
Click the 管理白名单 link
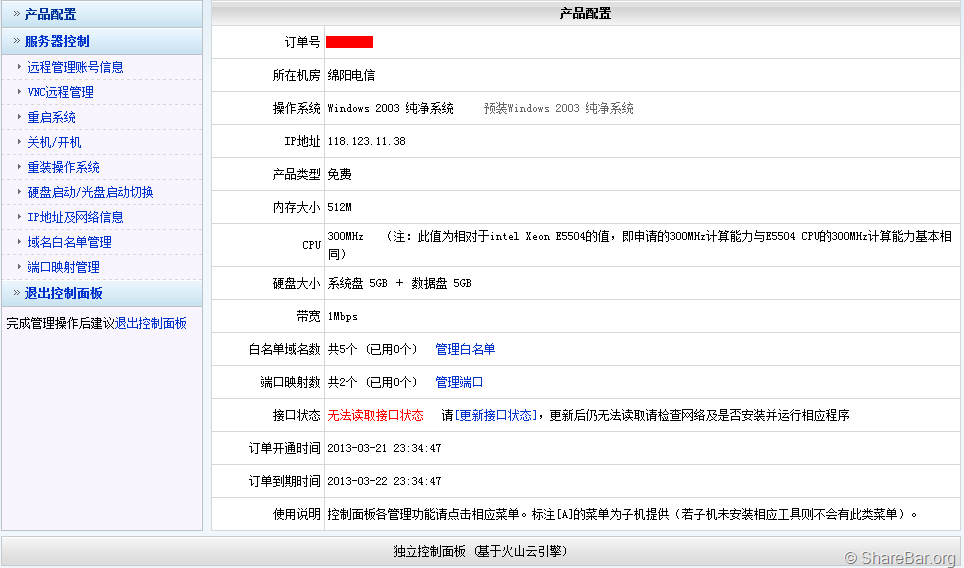[465, 349]
